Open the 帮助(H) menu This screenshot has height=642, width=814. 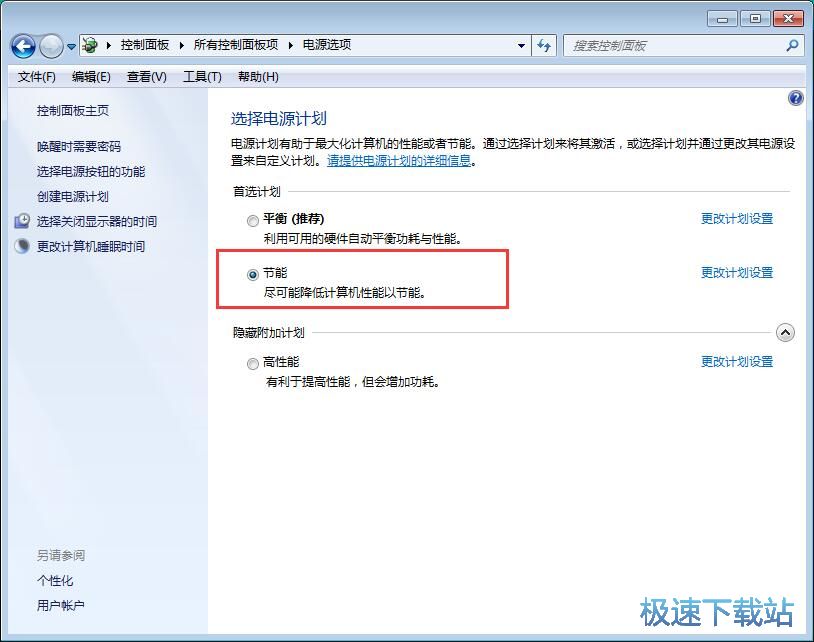(x=258, y=77)
